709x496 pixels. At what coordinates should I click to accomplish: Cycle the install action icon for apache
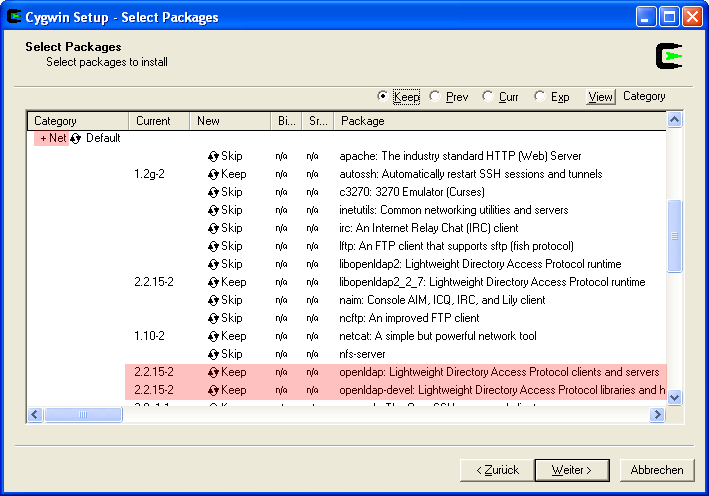pyautogui.click(x=213, y=156)
